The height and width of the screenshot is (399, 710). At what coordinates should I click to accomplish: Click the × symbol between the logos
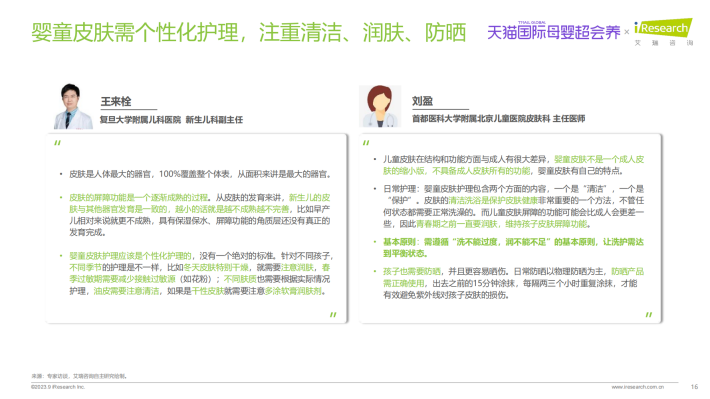[627, 32]
